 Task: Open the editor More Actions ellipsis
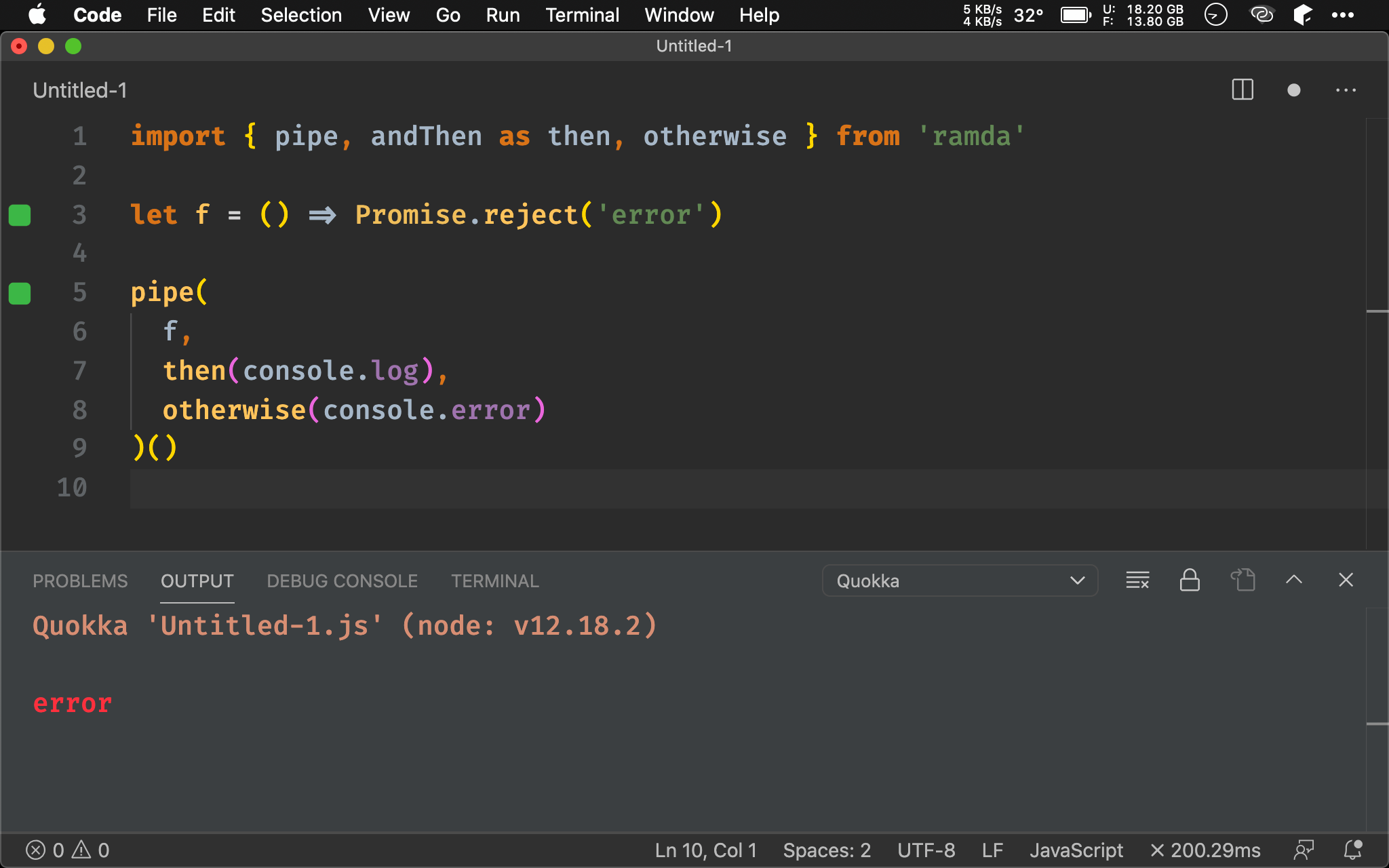coord(1346,90)
